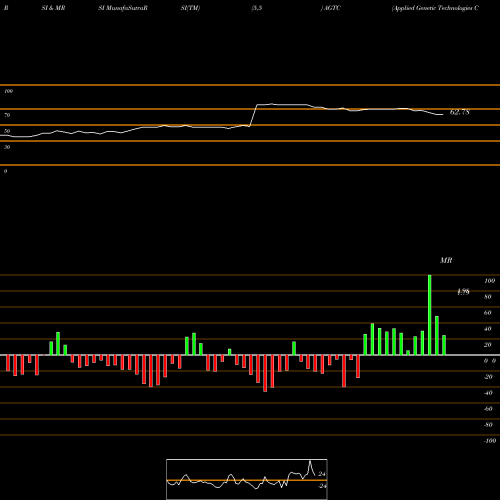This screenshot has height=500, width=500.
Task: Click the 80 label on the MR axis
Action: click(x=488, y=297)
